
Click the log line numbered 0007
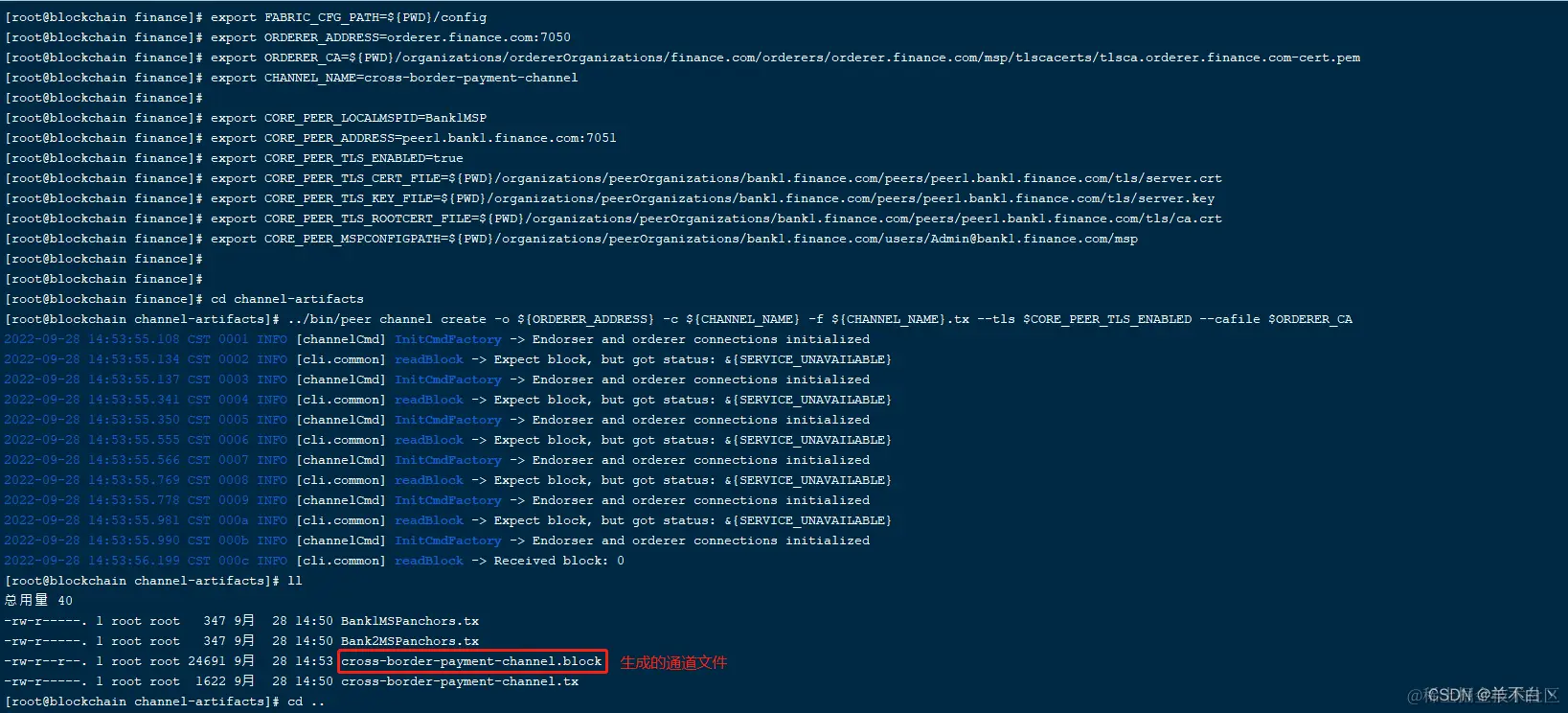click(437, 460)
